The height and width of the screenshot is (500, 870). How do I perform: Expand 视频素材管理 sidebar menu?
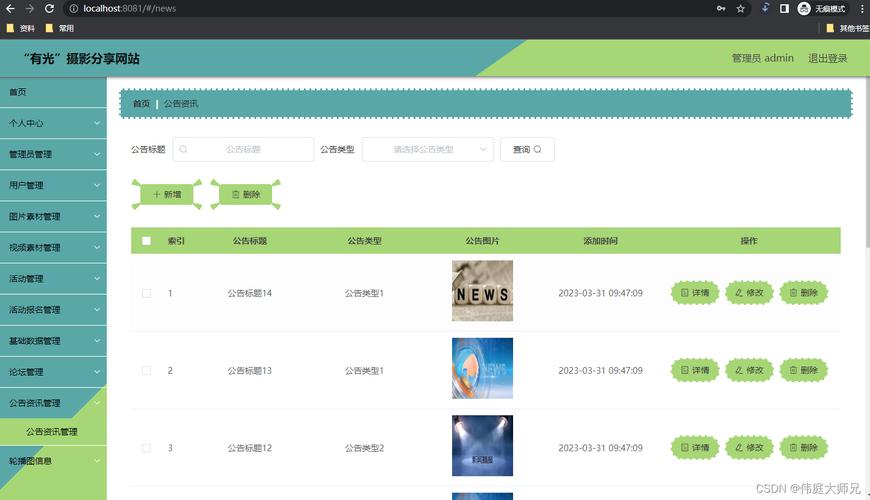click(x=53, y=248)
